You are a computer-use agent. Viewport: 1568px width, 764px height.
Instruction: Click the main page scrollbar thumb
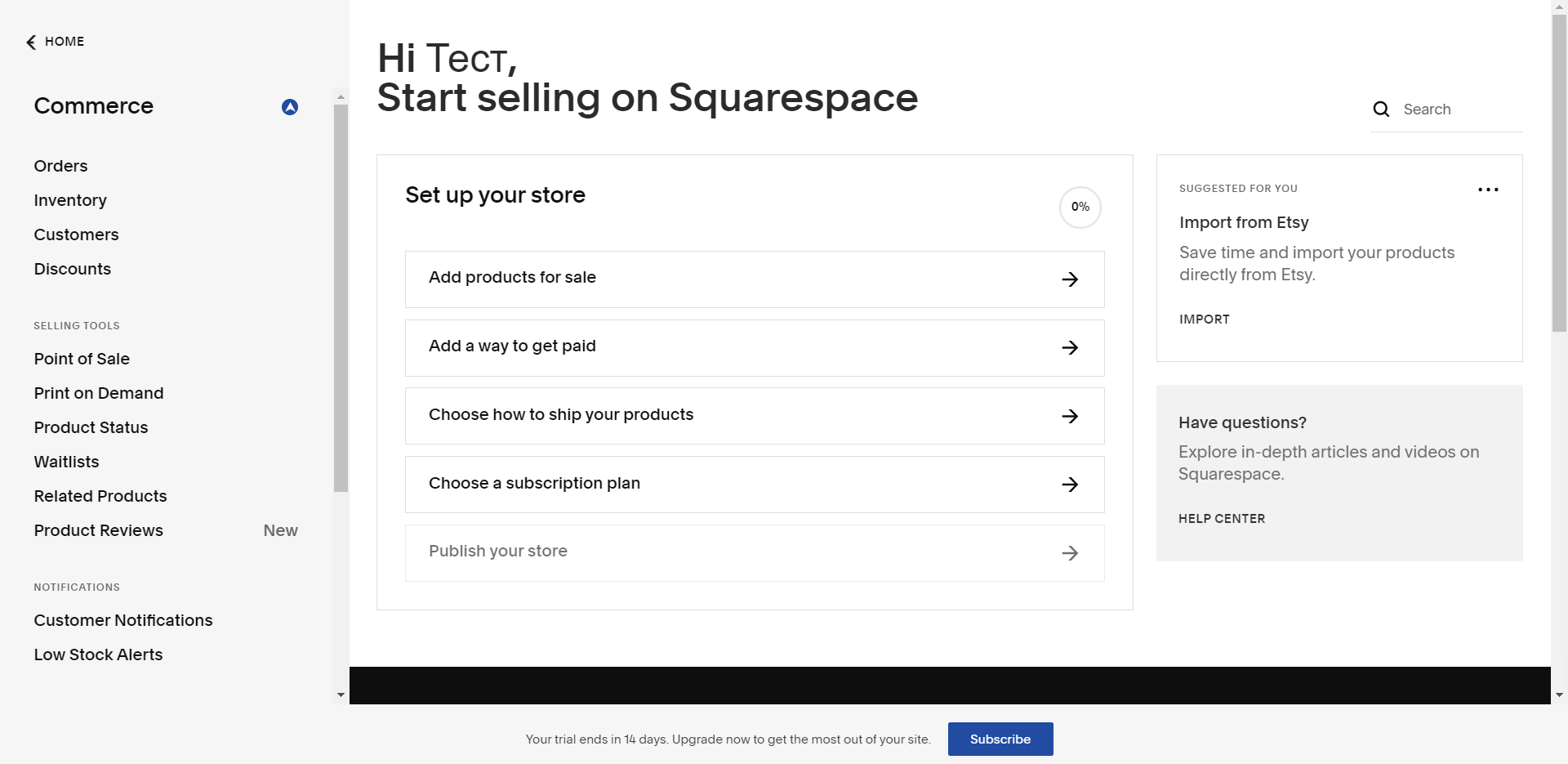[1559, 172]
